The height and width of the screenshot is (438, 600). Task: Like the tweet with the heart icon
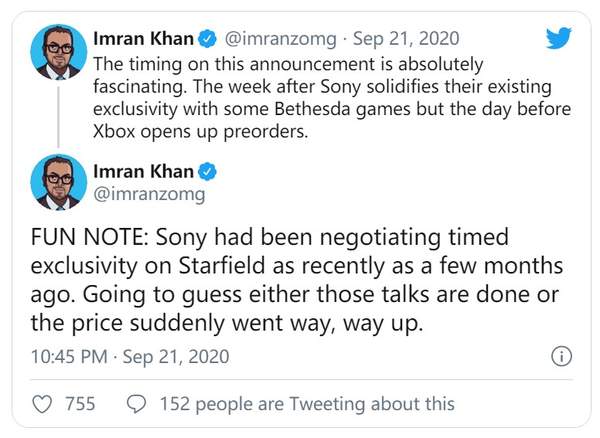[43, 404]
